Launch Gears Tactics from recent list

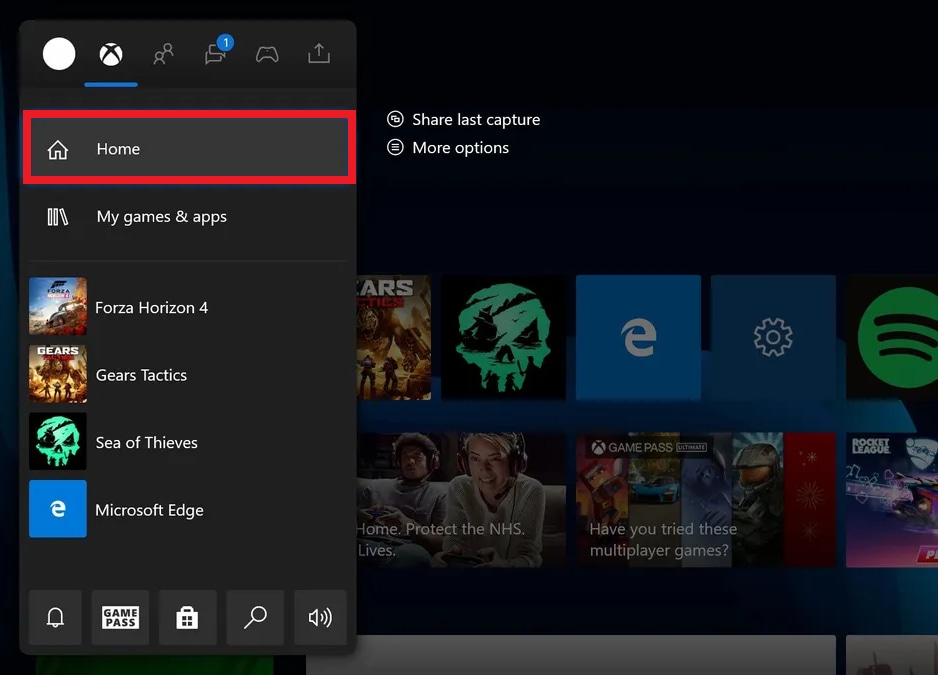(x=189, y=374)
